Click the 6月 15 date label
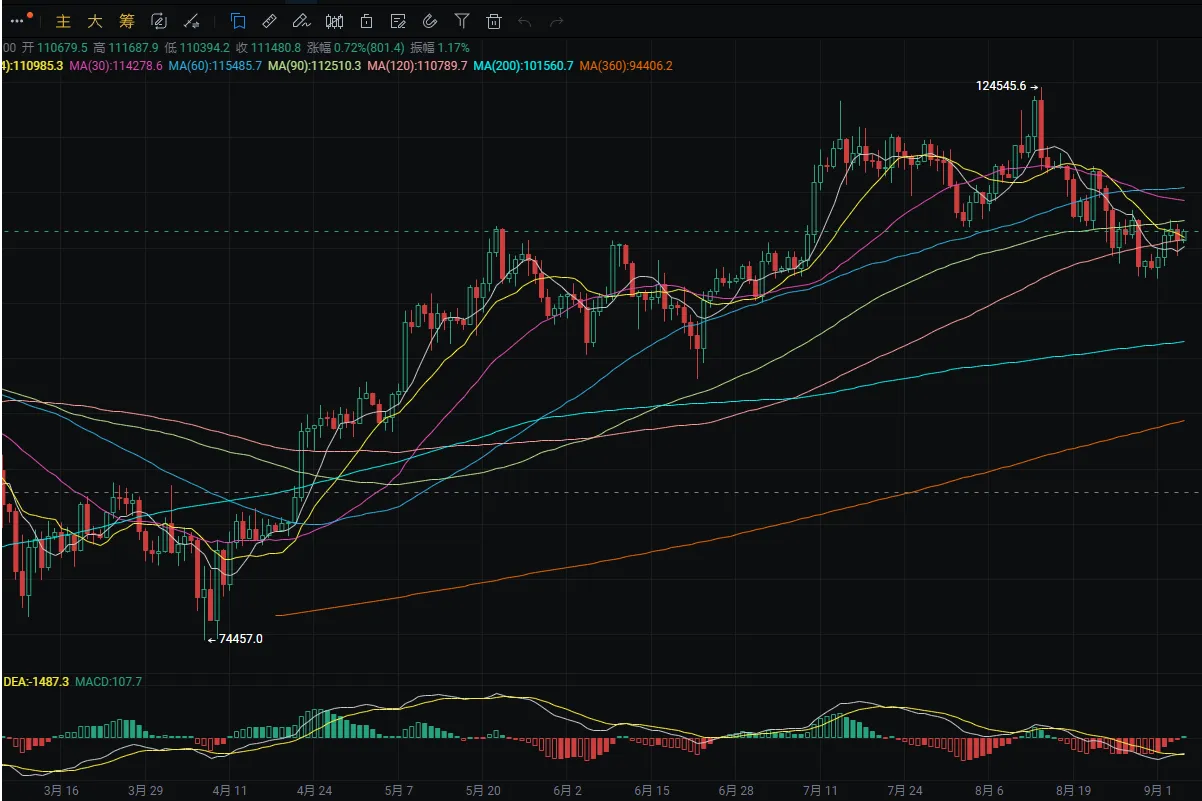 tap(651, 791)
